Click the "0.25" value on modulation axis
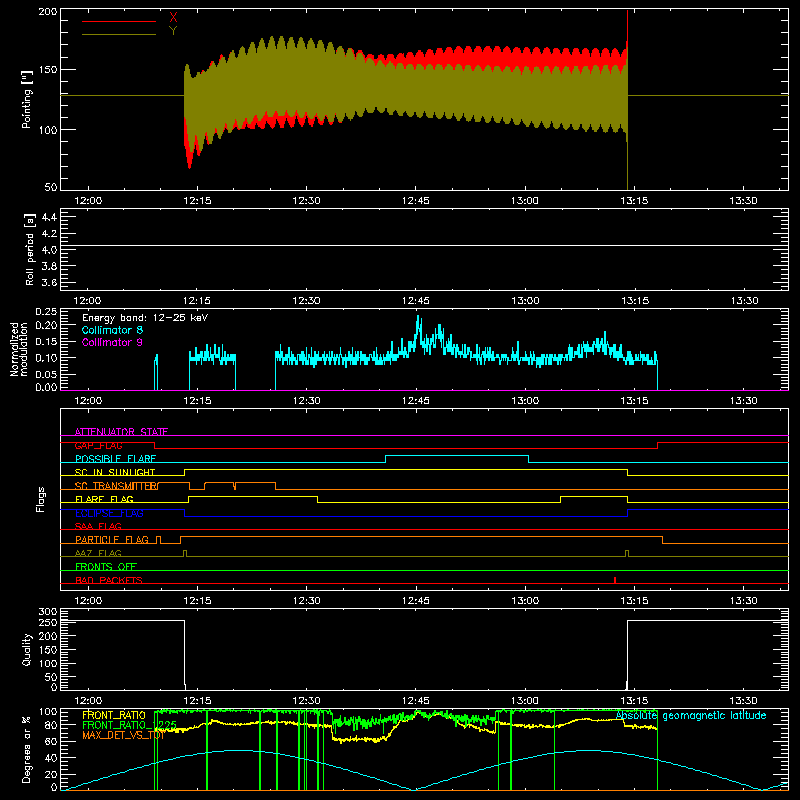The image size is (800, 800). [46, 312]
